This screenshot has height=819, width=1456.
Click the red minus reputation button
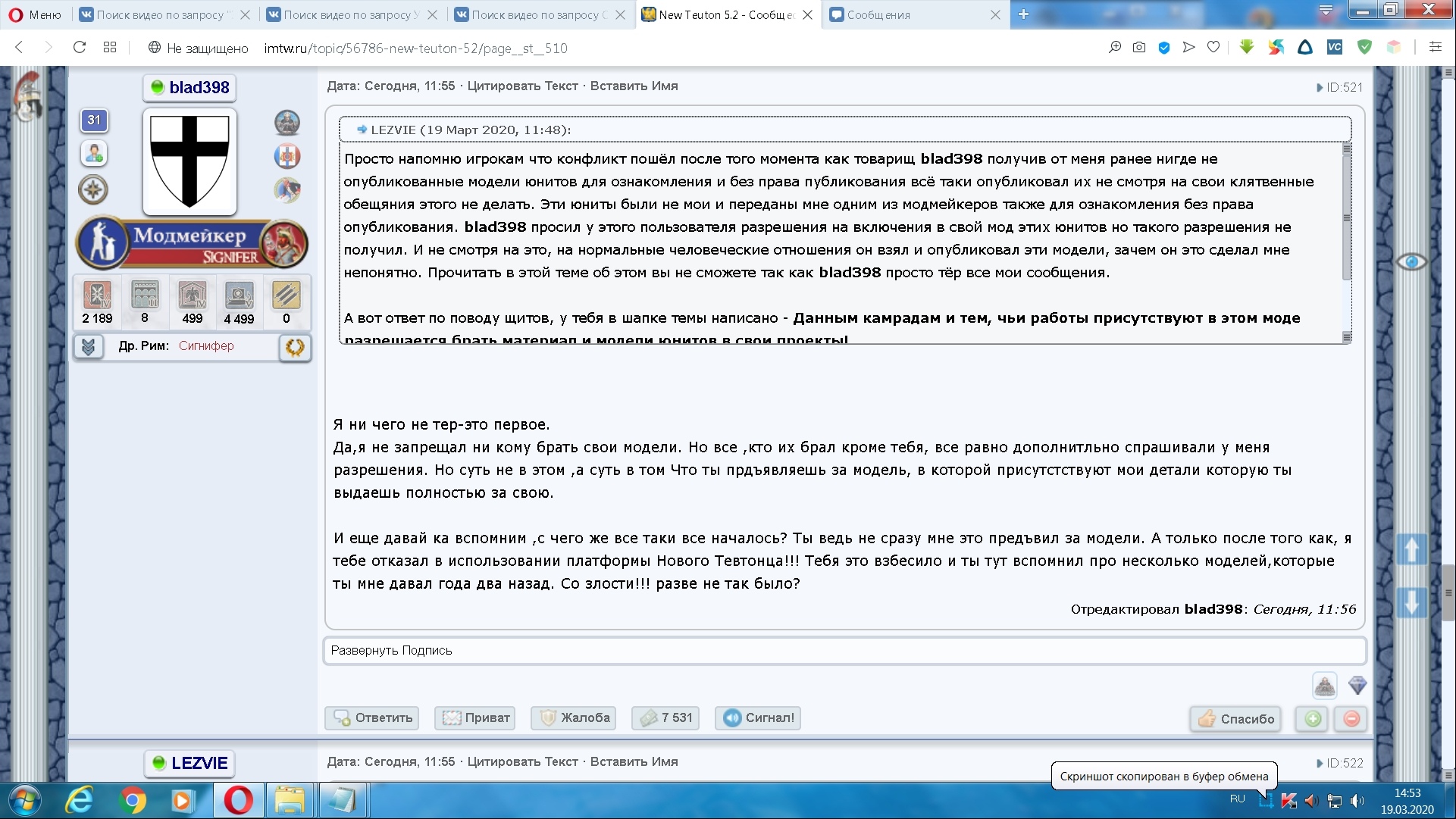pos(1351,718)
